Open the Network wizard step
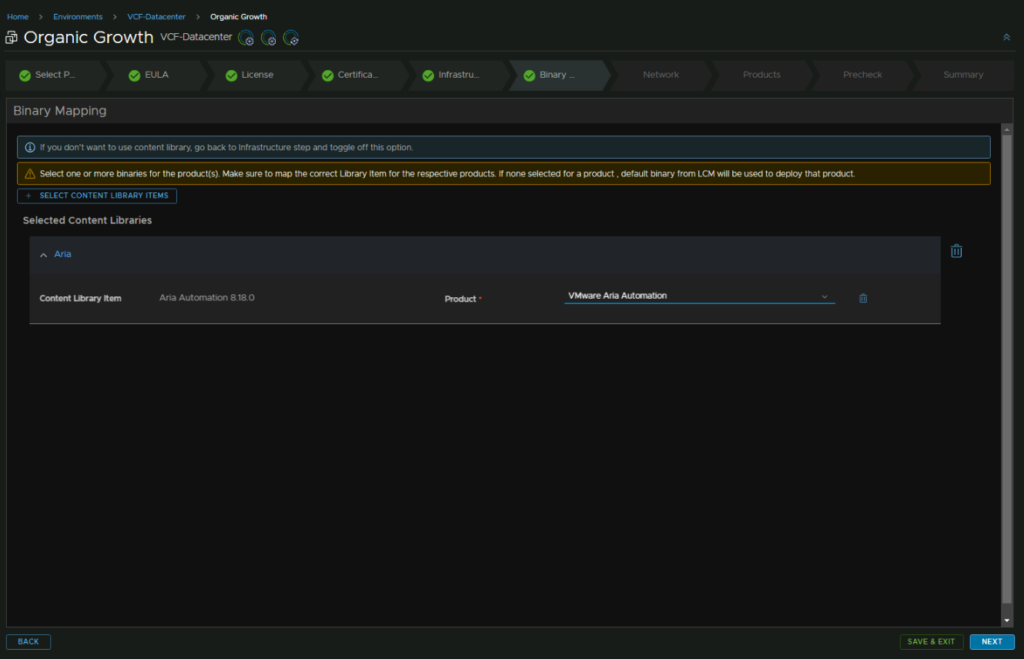1024x659 pixels. coord(661,75)
